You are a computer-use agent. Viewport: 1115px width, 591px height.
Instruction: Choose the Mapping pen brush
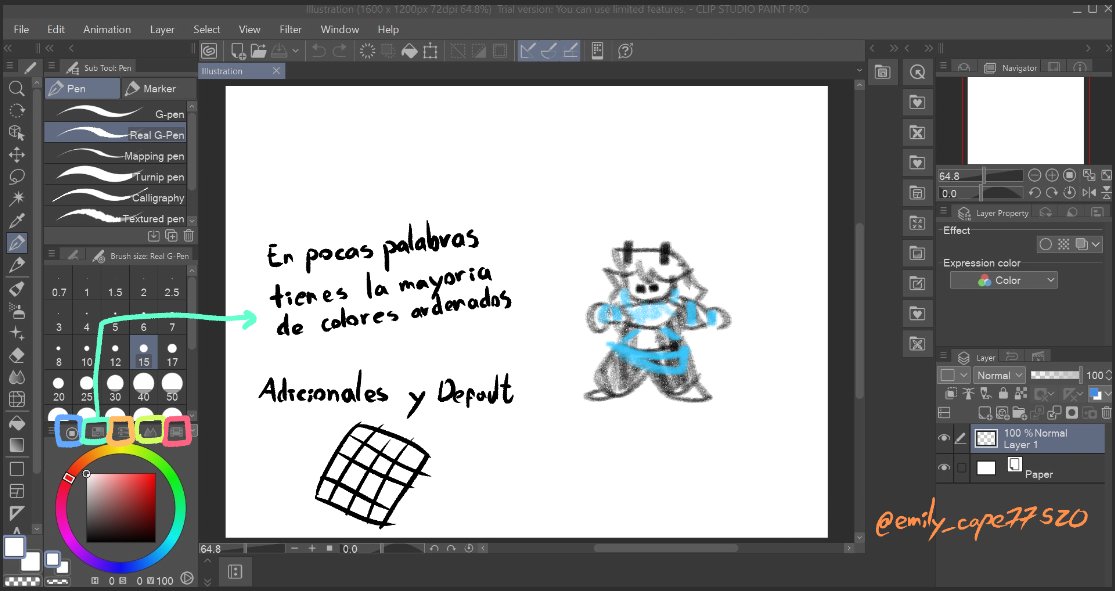coord(116,155)
